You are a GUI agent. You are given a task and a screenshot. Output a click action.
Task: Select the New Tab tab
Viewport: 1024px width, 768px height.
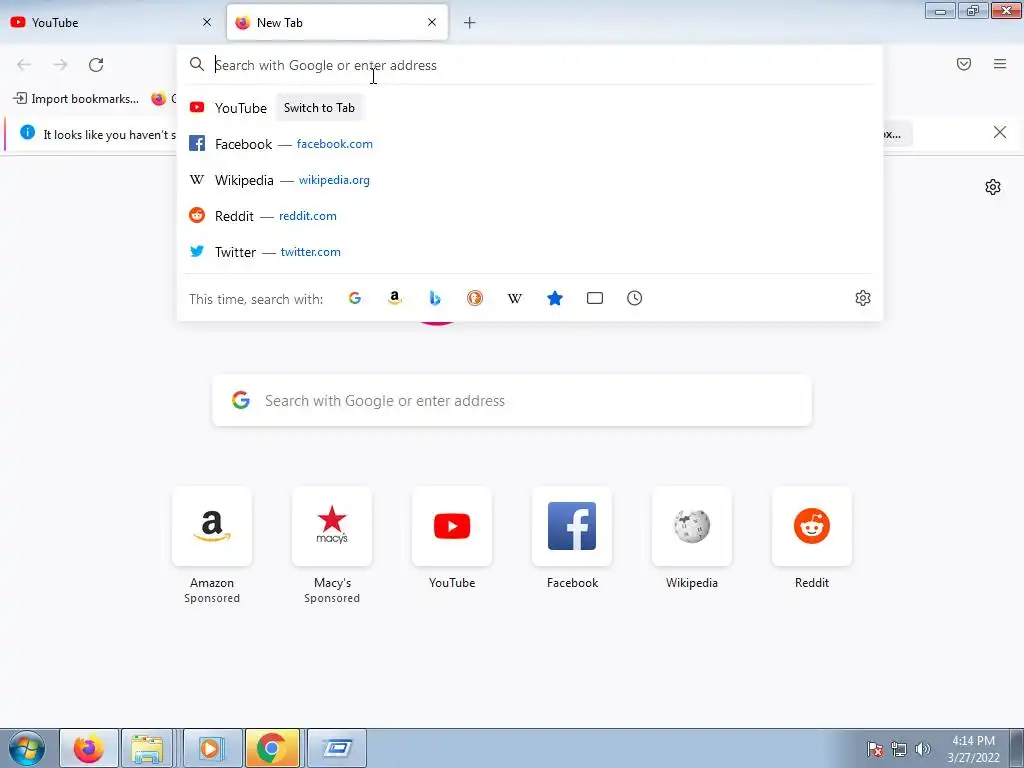tap(337, 23)
